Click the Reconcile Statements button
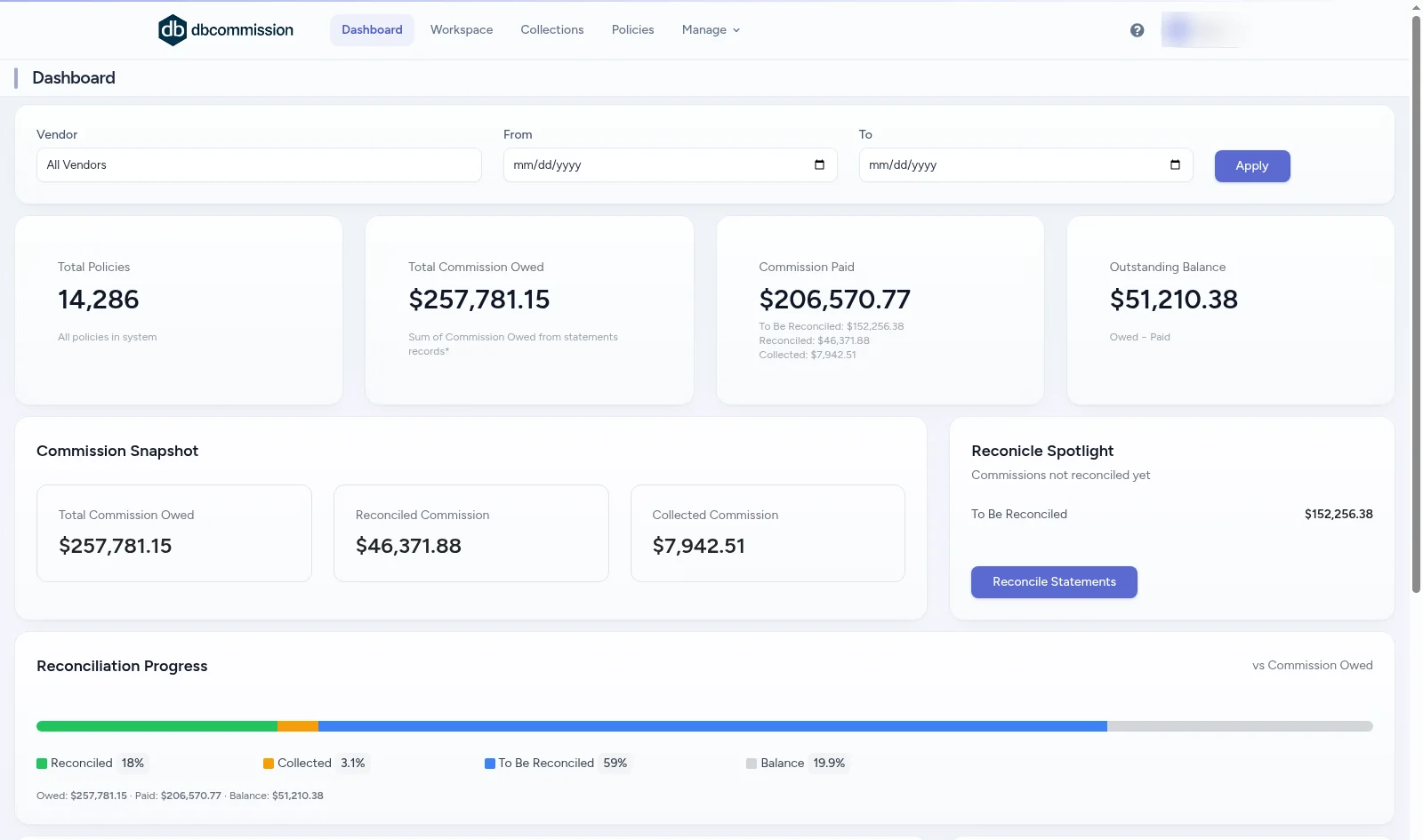This screenshot has width=1423, height=840. click(1054, 582)
